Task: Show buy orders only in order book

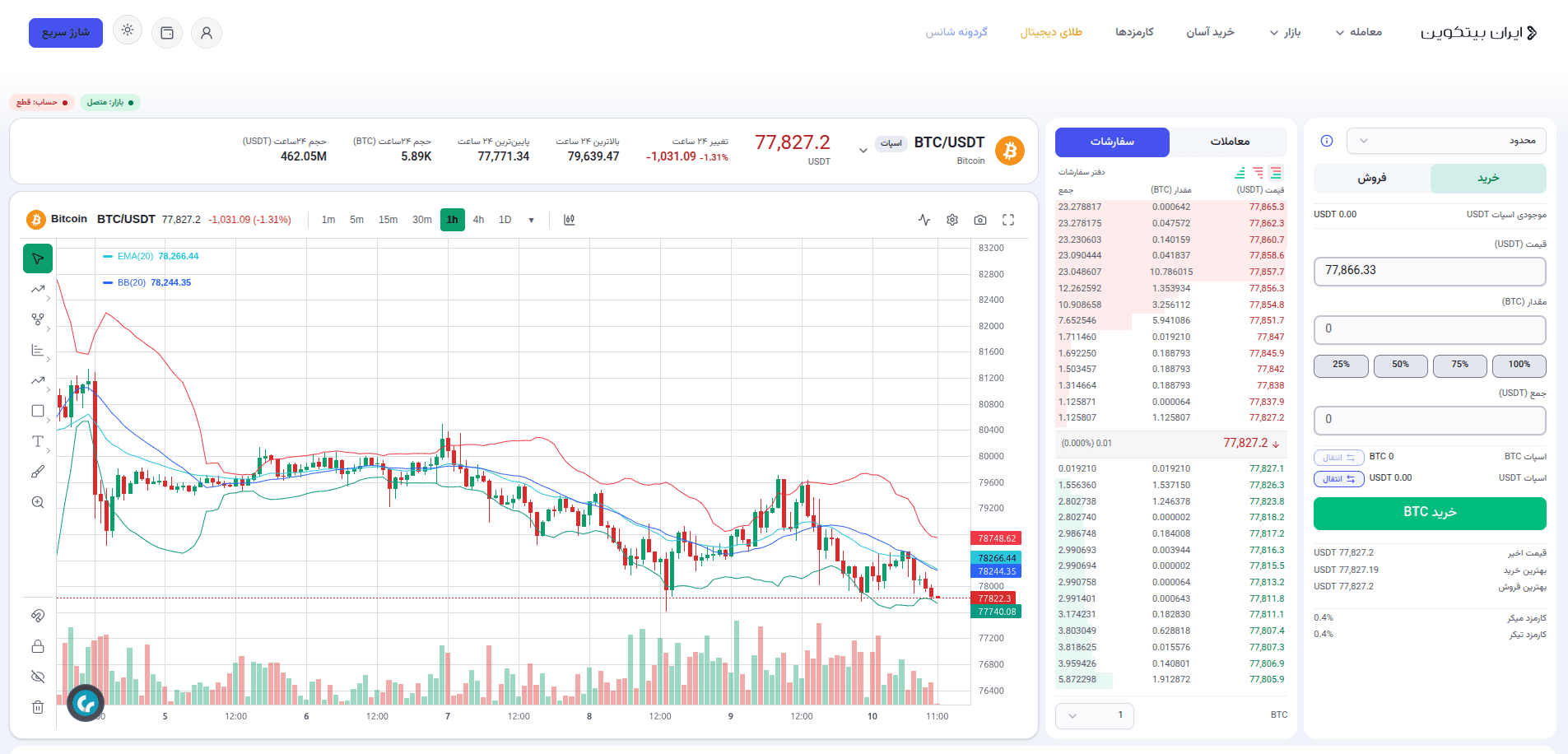Action: 1240,173
